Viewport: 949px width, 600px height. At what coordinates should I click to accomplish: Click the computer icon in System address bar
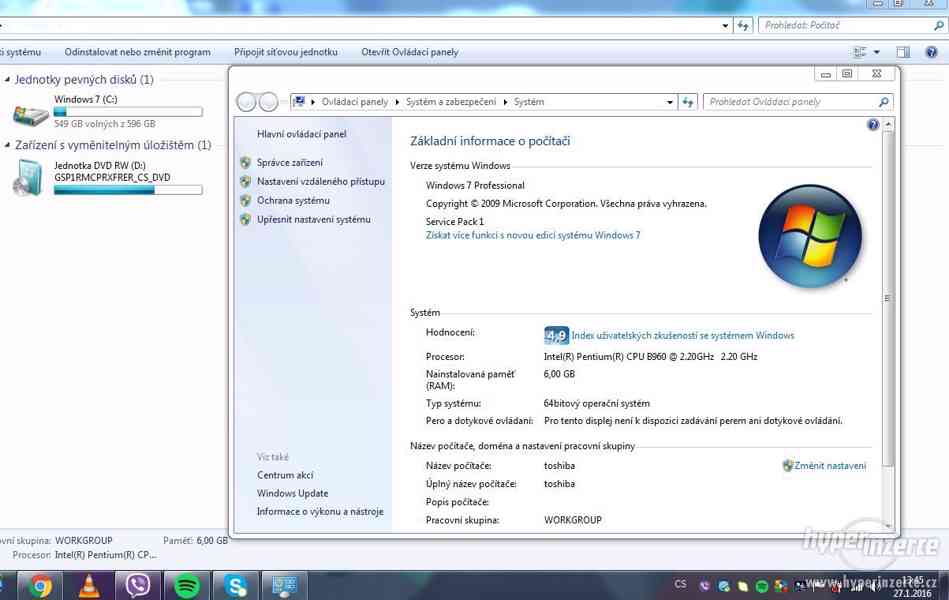coord(299,102)
